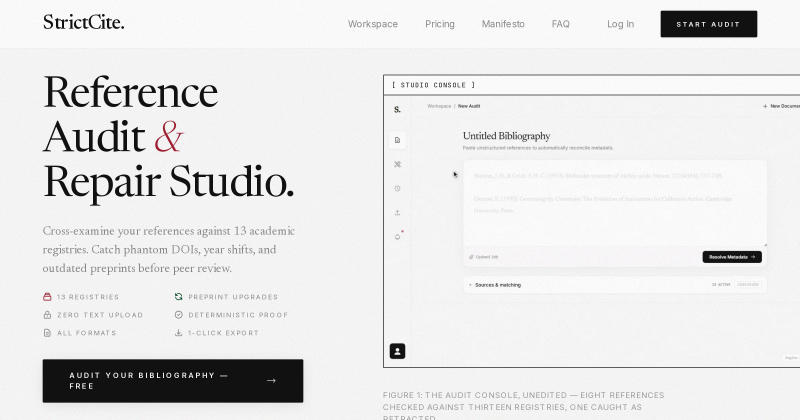Open the user profile icon in console
Image resolution: width=800 pixels, height=420 pixels.
coord(397,351)
